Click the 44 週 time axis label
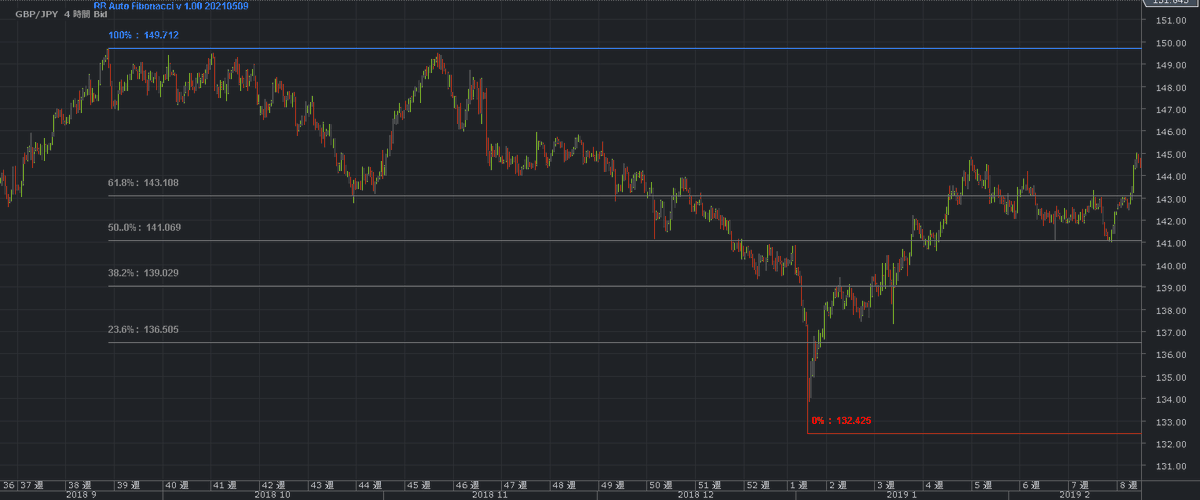 point(369,484)
